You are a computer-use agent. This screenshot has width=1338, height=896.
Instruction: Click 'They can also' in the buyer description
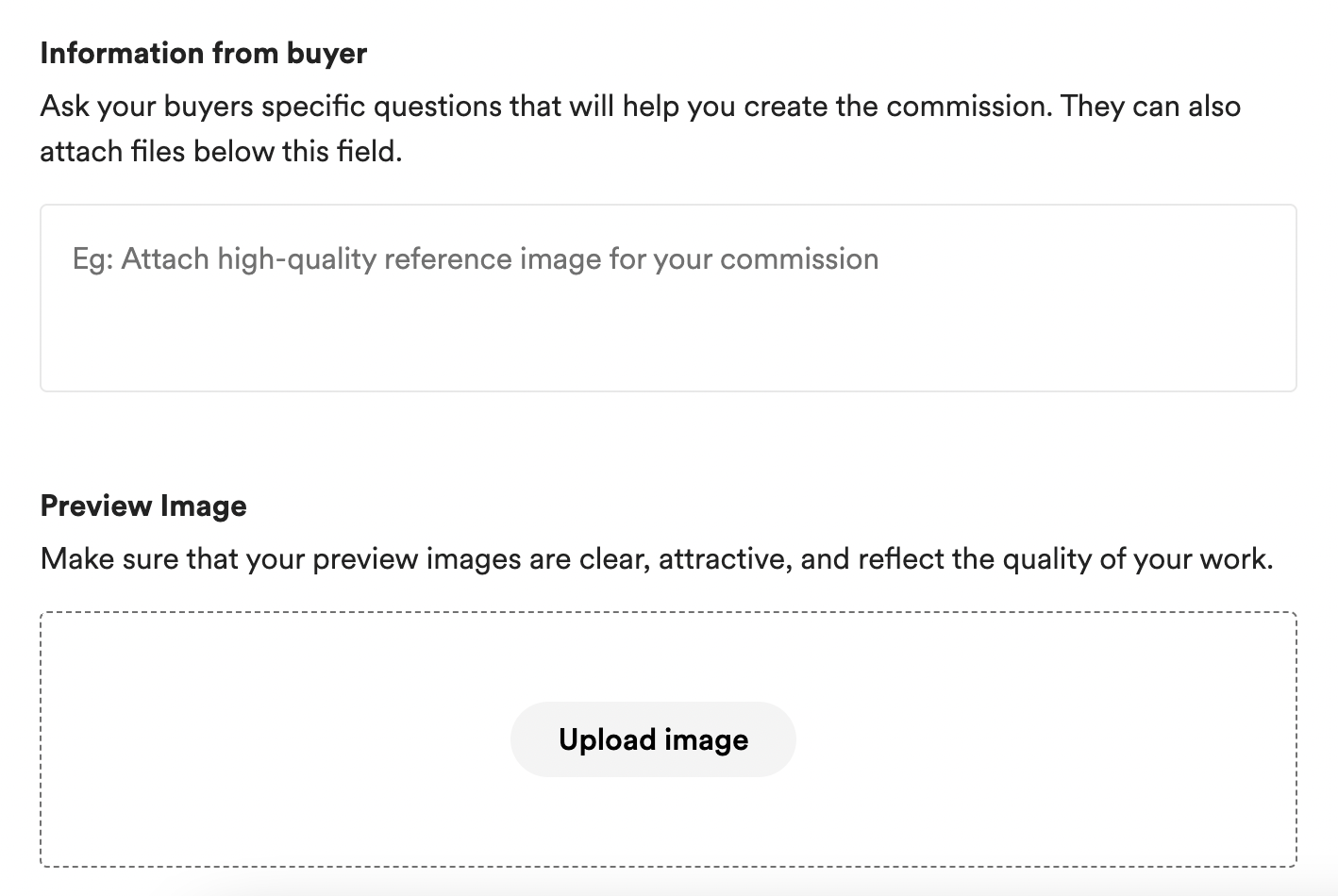pyautogui.click(x=1150, y=106)
